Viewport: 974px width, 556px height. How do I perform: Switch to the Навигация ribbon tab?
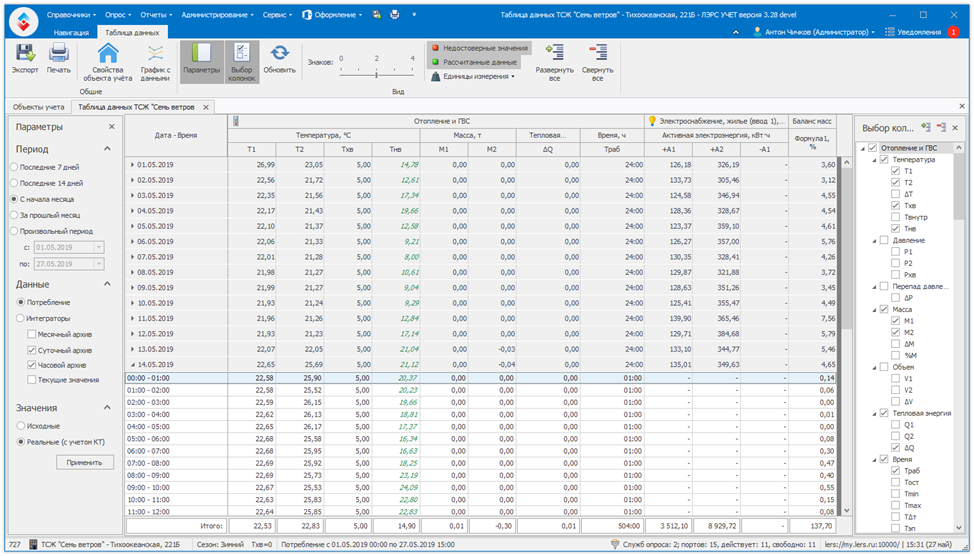pos(71,32)
